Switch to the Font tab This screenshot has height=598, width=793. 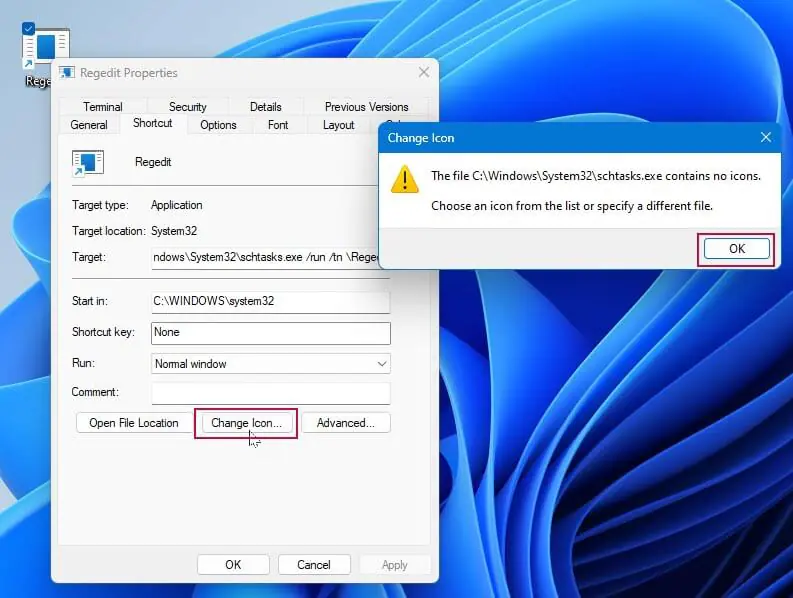pyautogui.click(x=278, y=125)
